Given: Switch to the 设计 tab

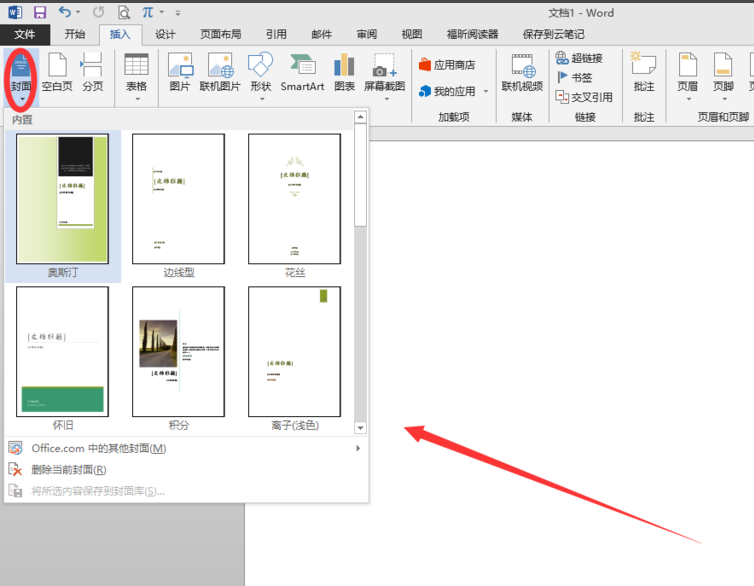Looking at the screenshot, I should pyautogui.click(x=165, y=34).
